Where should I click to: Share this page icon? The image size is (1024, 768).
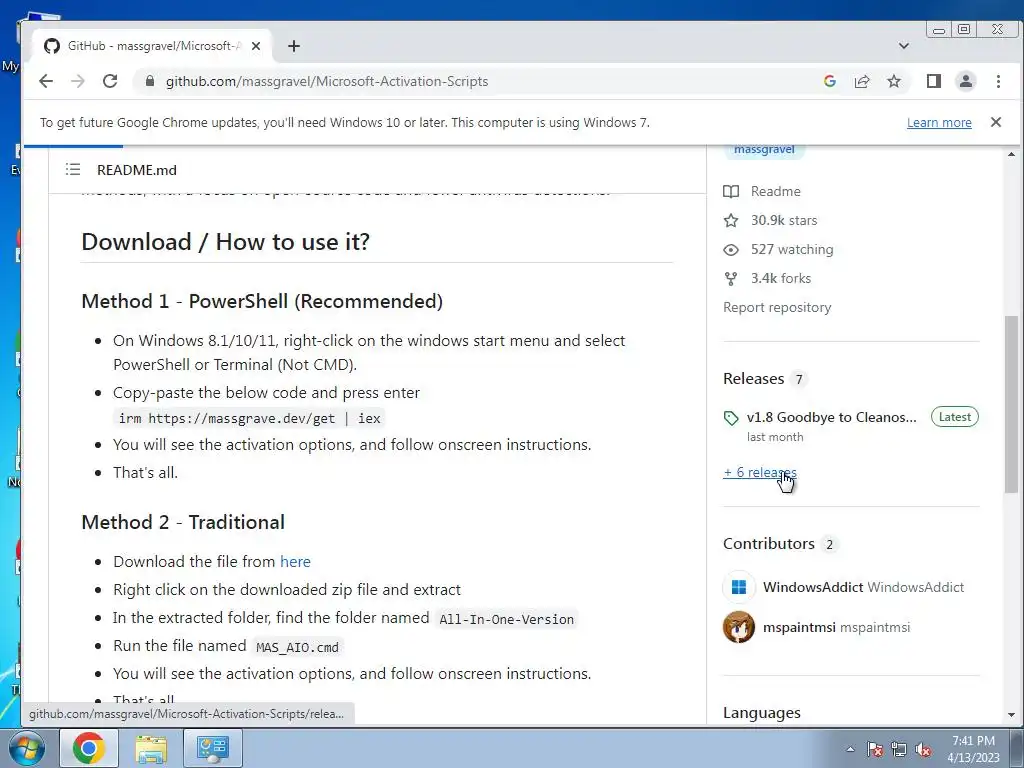862,81
